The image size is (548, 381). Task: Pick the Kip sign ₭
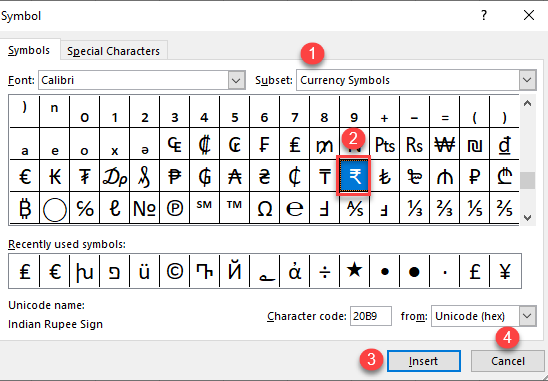point(55,176)
